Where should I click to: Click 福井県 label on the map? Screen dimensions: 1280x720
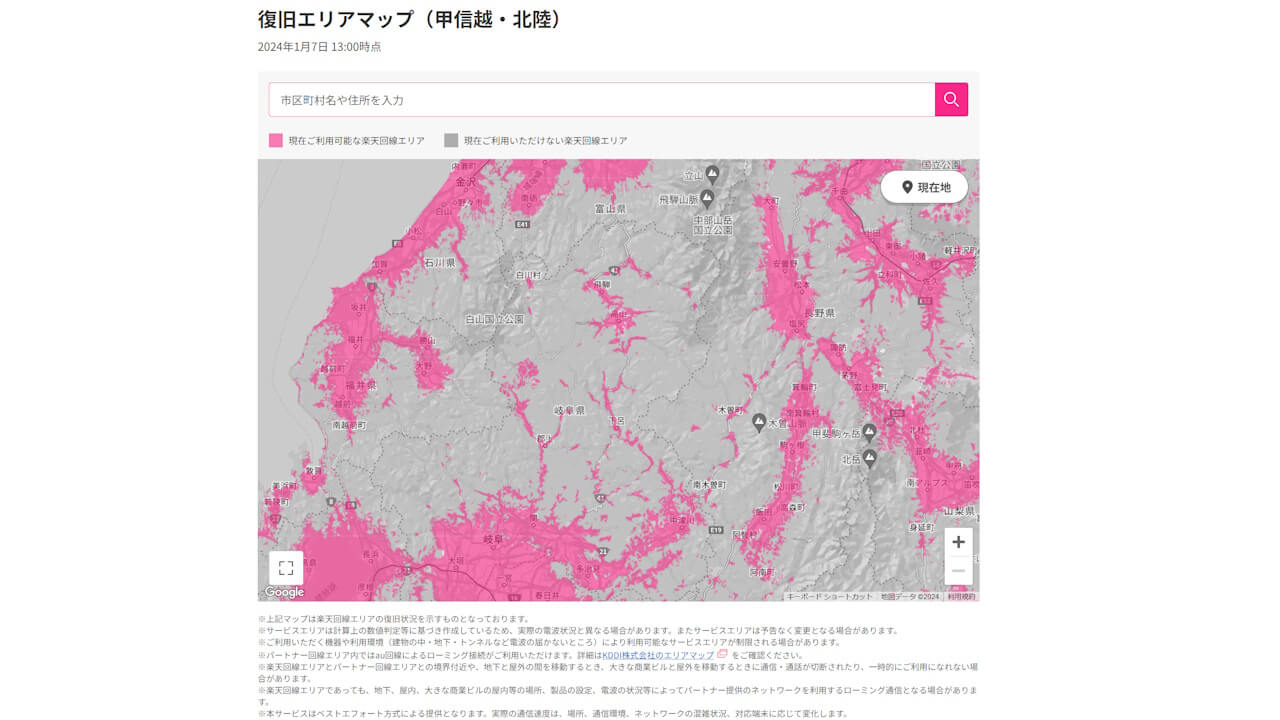coord(360,385)
